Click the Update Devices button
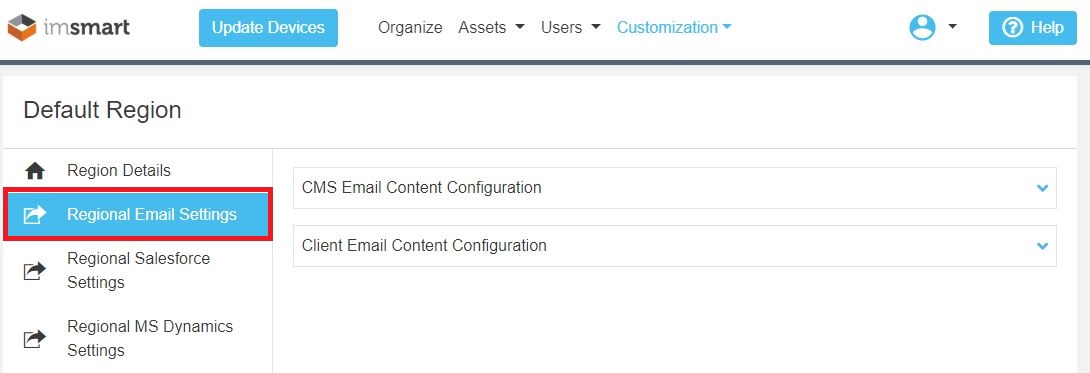This screenshot has width=1090, height=373. tap(268, 28)
